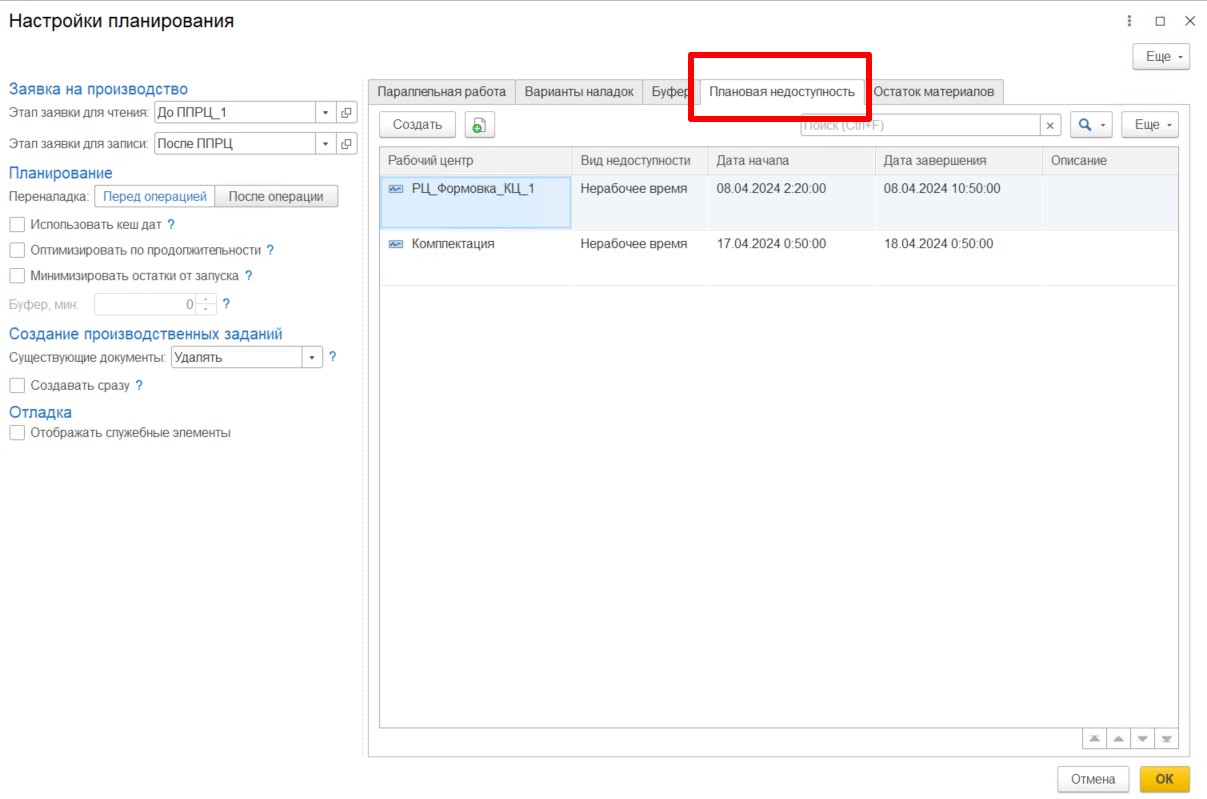The width and height of the screenshot is (1207, 799).
Task: Click help question mark beside Использовать кеш дат
Action: tap(171, 225)
